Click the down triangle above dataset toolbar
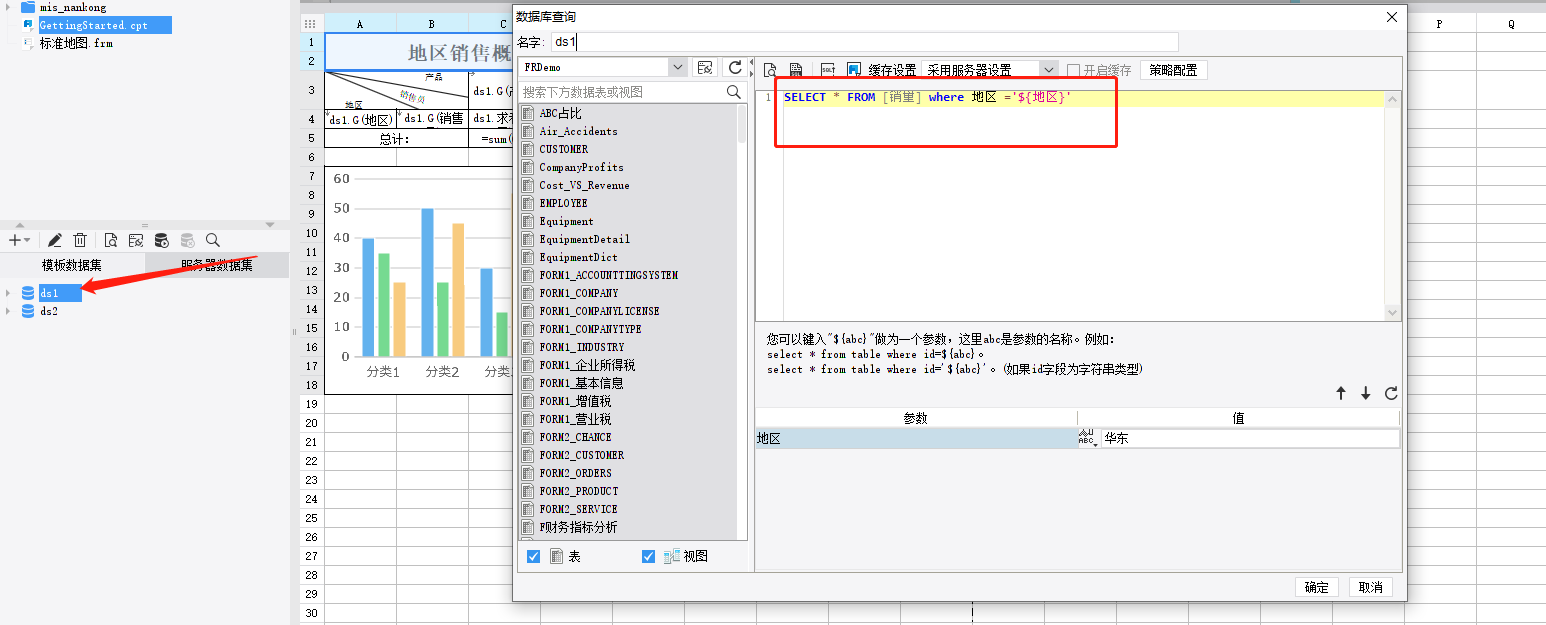Image resolution: width=1546 pixels, height=625 pixels. point(269,225)
